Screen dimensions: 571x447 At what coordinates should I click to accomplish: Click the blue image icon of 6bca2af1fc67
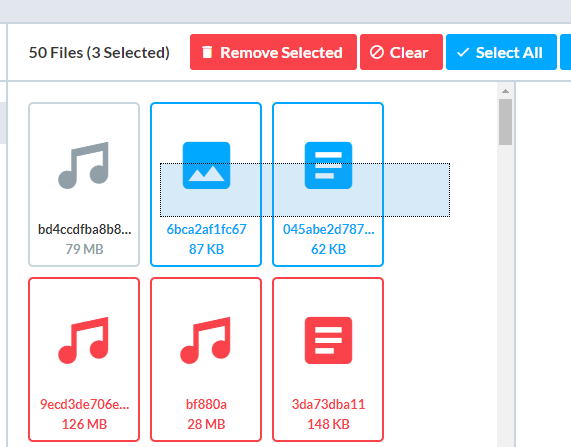click(206, 165)
